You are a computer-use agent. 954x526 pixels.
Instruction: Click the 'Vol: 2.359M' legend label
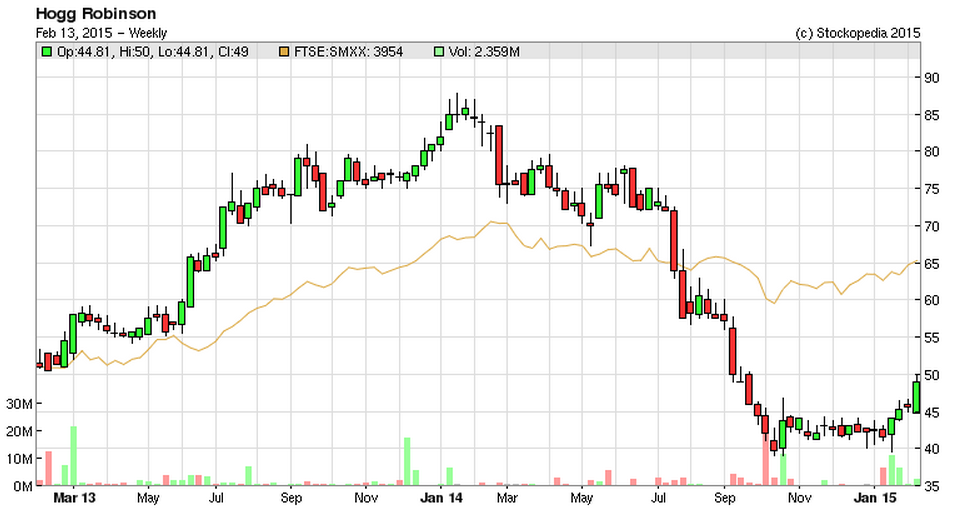pyautogui.click(x=484, y=52)
